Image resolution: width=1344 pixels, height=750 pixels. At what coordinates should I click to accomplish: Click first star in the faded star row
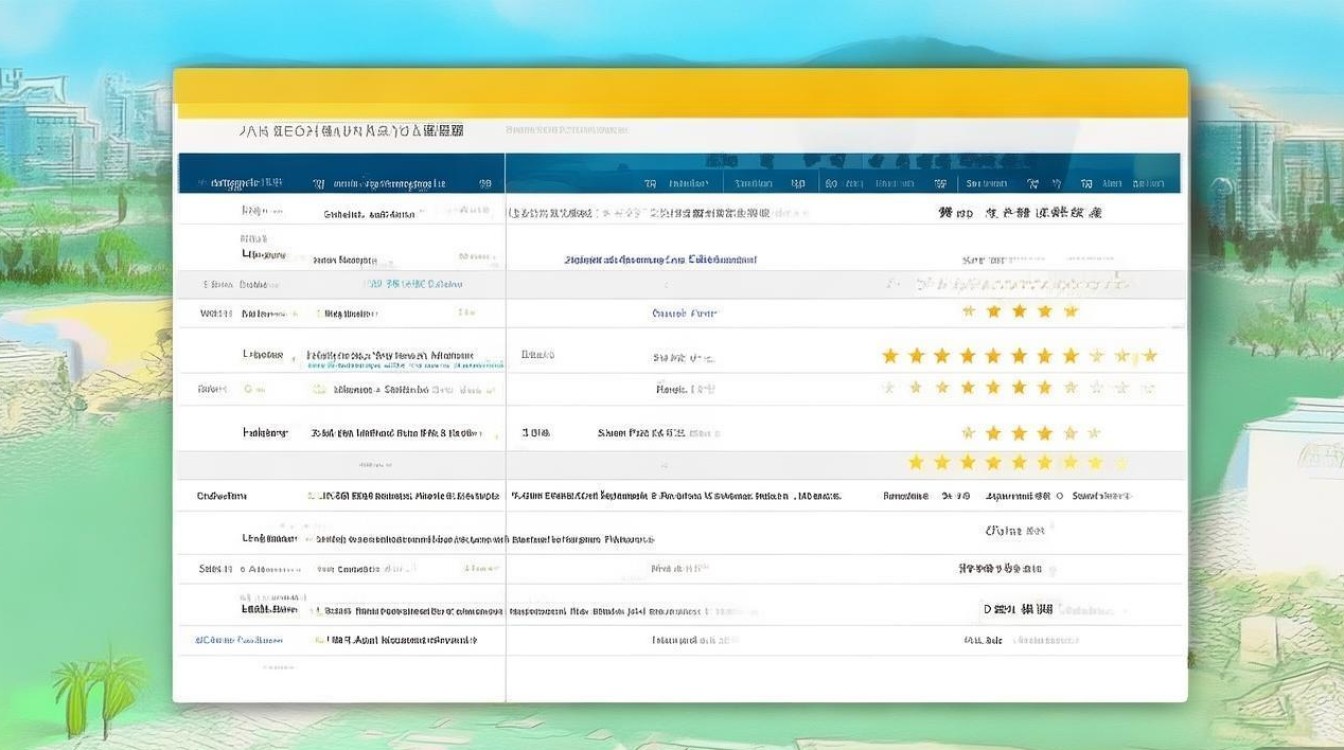click(890, 387)
